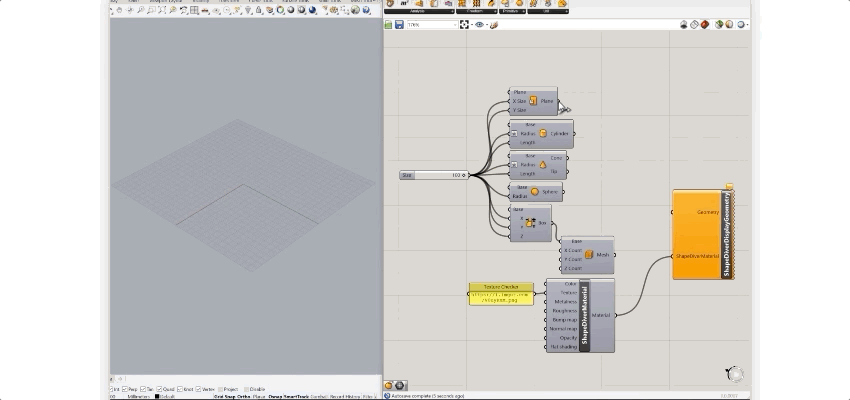This screenshot has width=850, height=400.
Task: Click the Plane surface component icon
Action: pos(534,101)
